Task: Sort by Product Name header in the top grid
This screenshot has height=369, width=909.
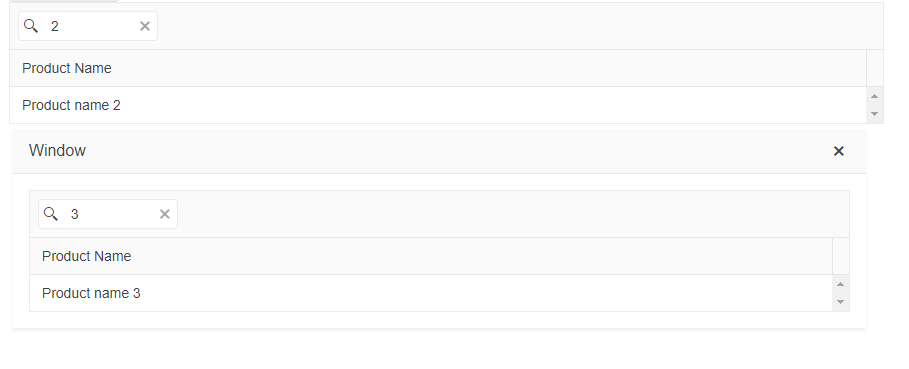Action: (x=438, y=68)
